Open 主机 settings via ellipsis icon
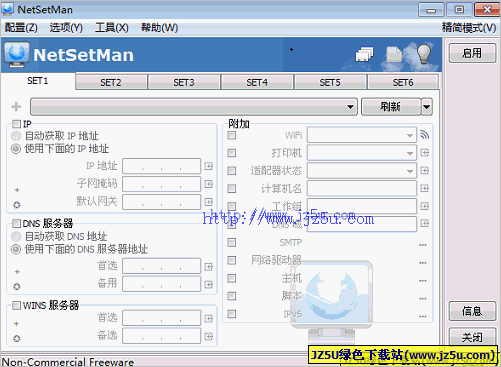Image resolution: width=501 pixels, height=367 pixels. [x=423, y=281]
